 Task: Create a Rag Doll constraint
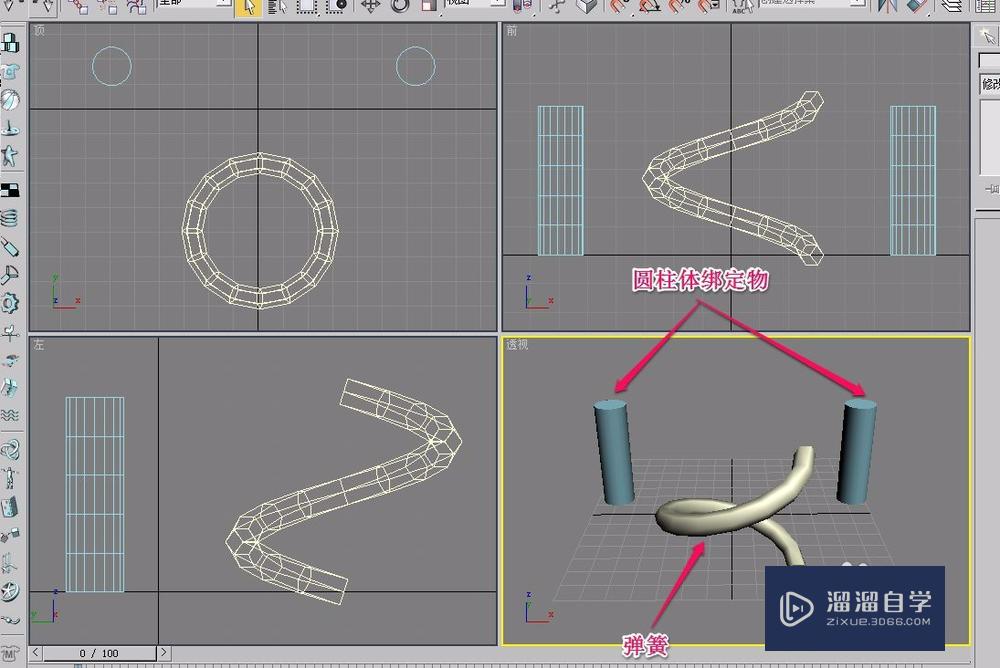point(10,478)
